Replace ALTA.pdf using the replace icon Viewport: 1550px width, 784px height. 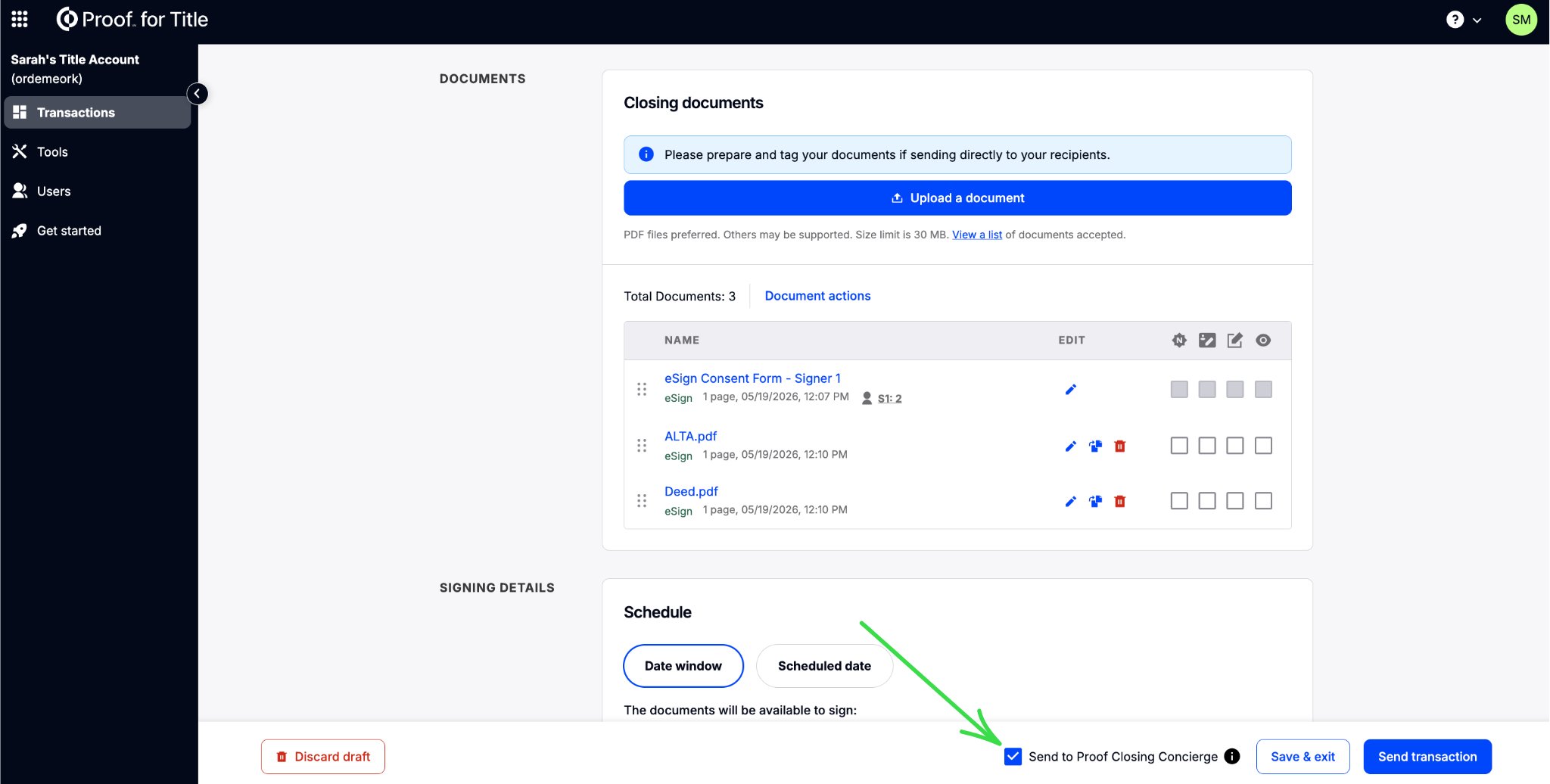(x=1095, y=446)
